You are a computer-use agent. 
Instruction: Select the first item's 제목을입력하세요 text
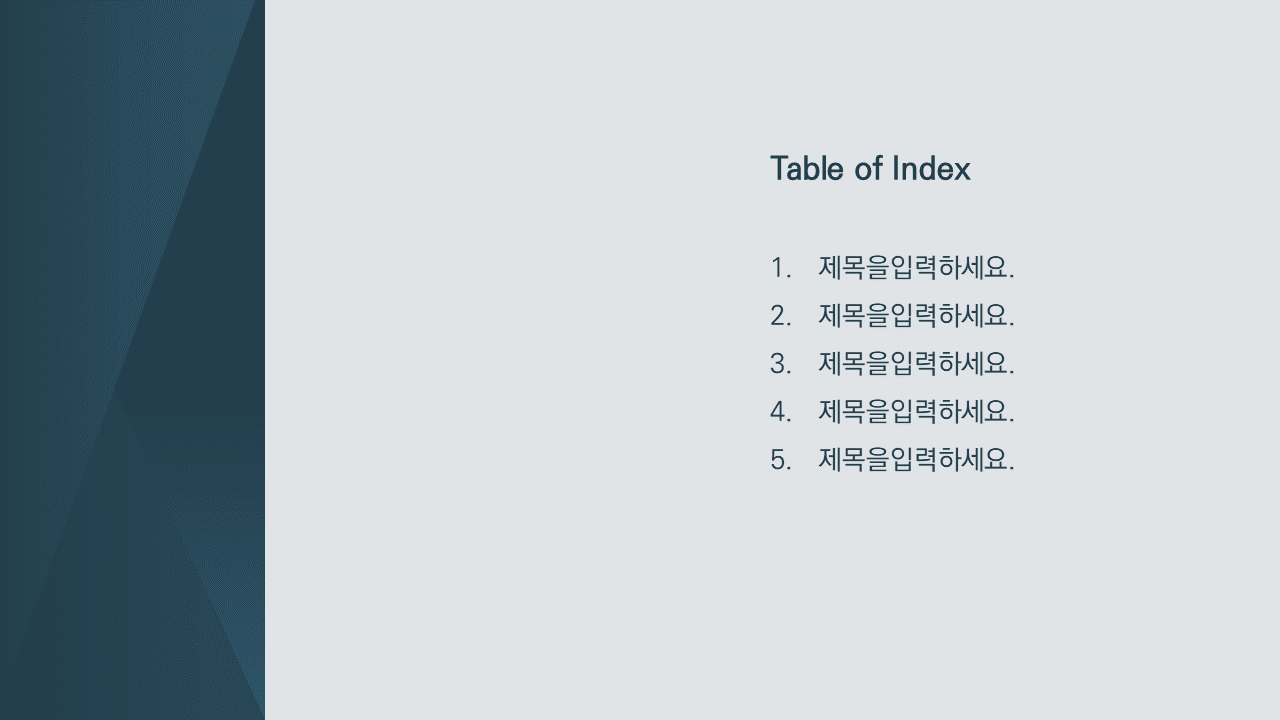coord(916,268)
